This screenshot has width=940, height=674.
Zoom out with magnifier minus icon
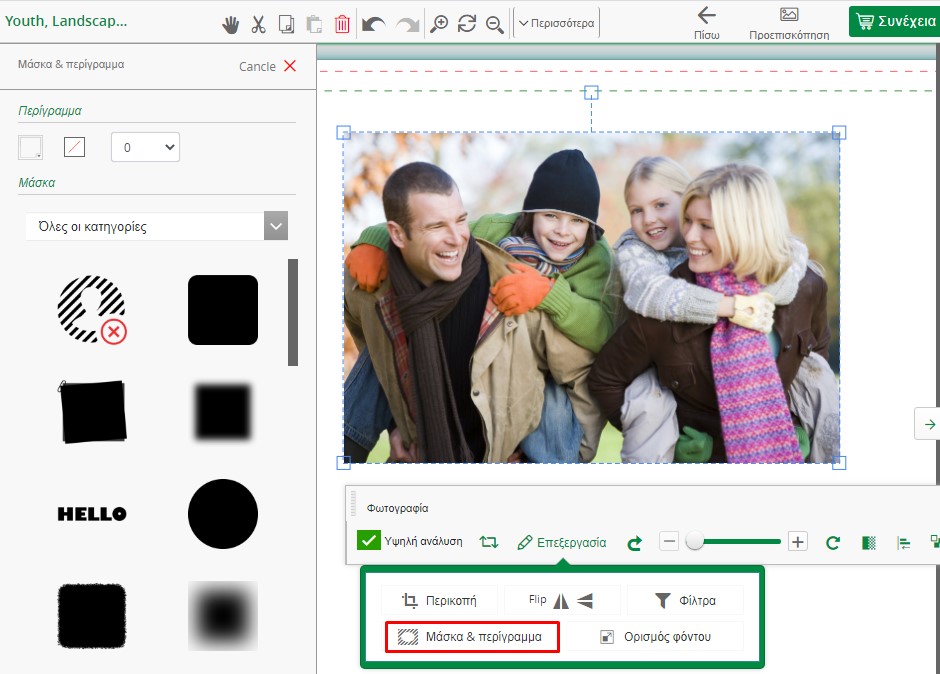(x=494, y=24)
